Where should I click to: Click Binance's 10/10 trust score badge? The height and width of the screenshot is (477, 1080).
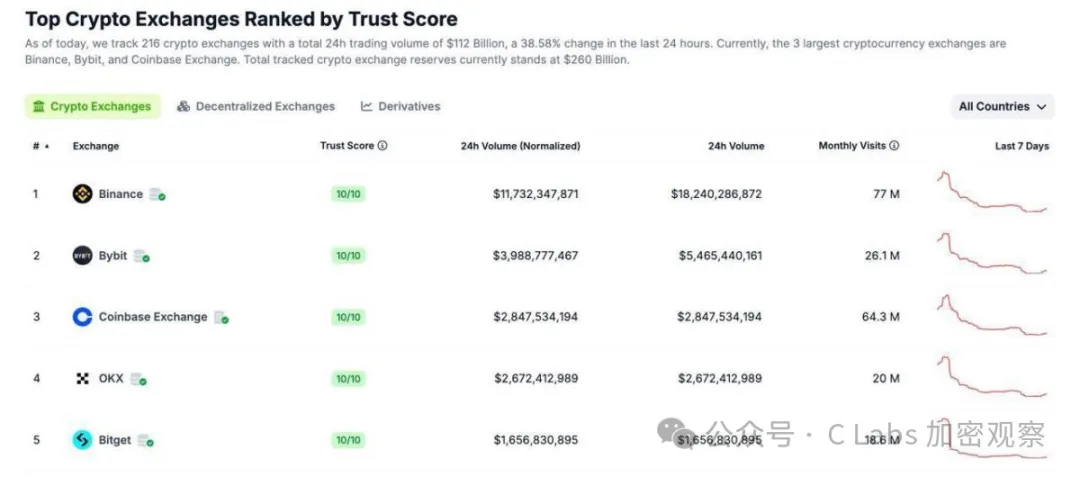pyautogui.click(x=348, y=194)
